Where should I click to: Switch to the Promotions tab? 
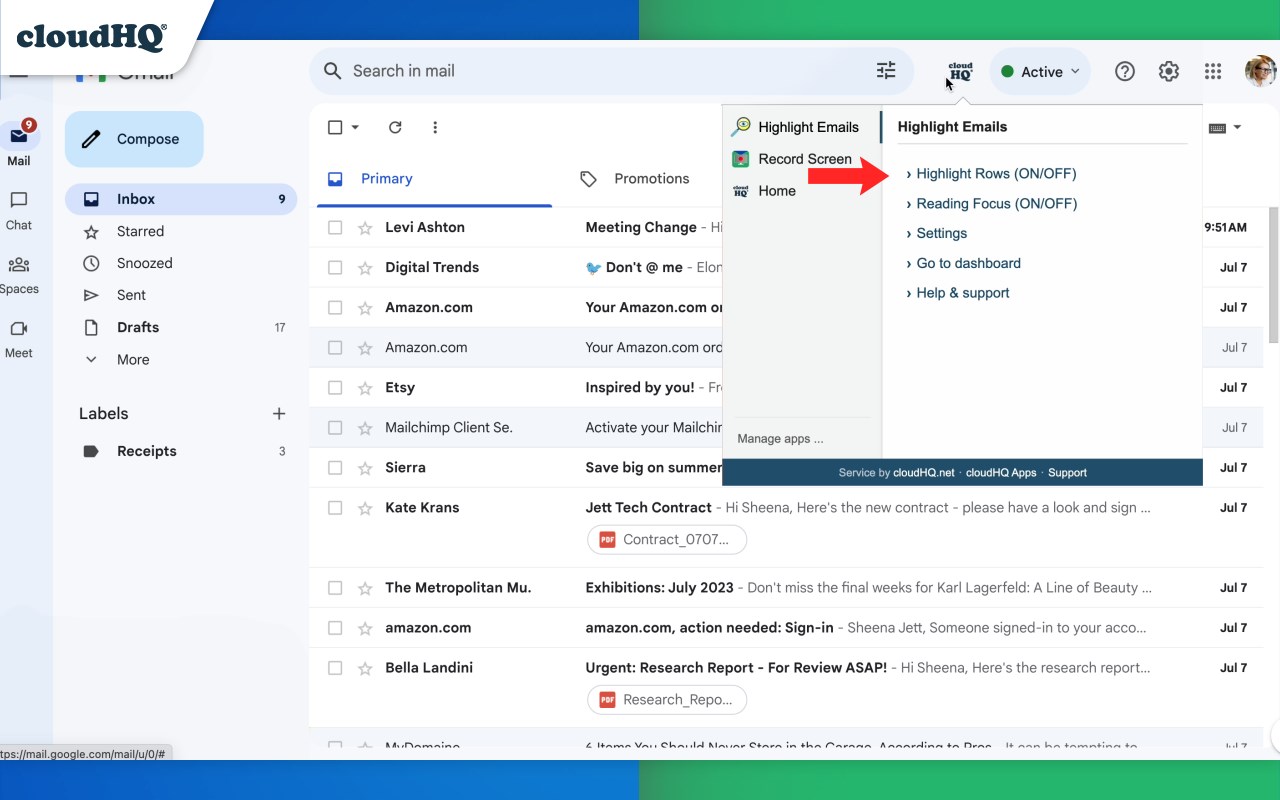634,179
